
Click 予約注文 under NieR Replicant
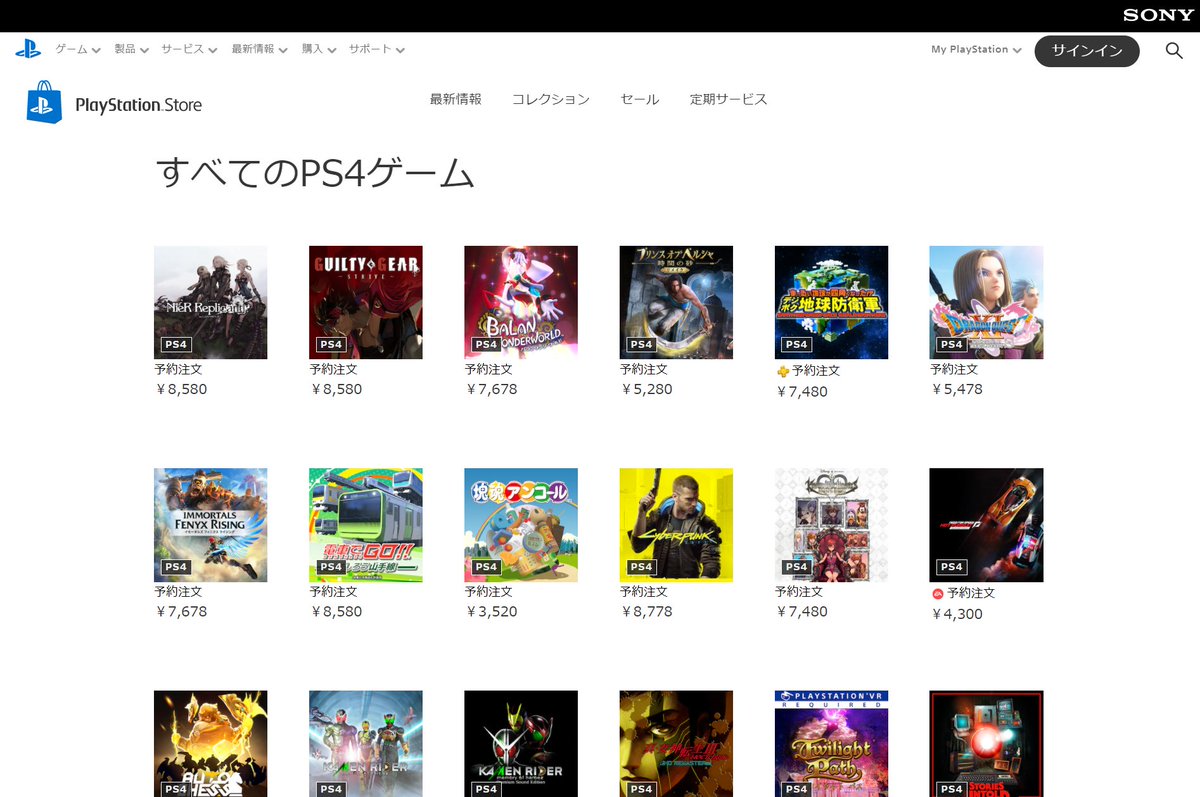tap(178, 369)
